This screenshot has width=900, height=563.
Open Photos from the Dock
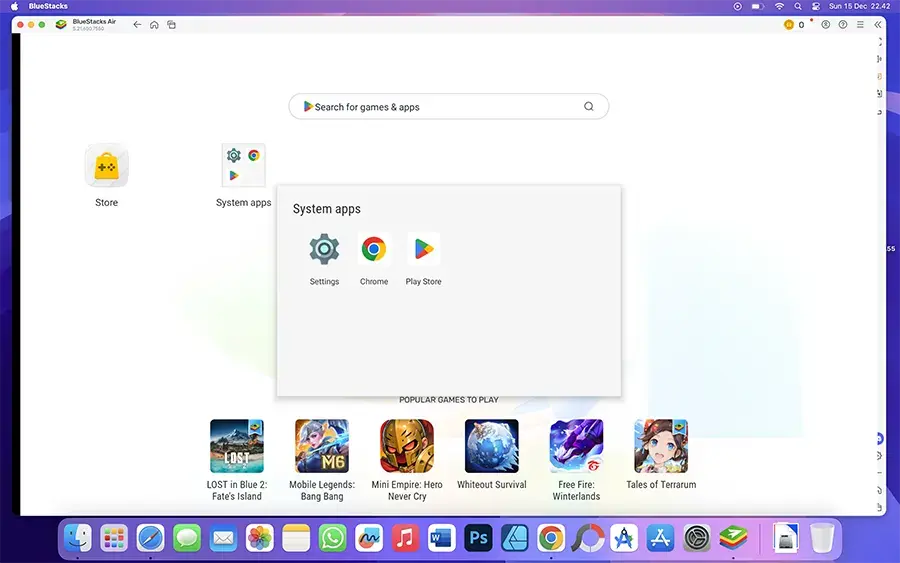click(259, 538)
